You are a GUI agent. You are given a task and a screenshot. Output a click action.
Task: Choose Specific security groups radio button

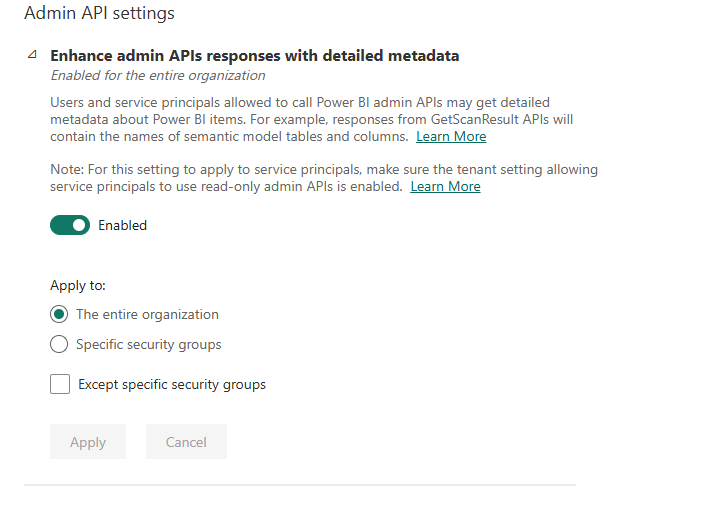(59, 344)
